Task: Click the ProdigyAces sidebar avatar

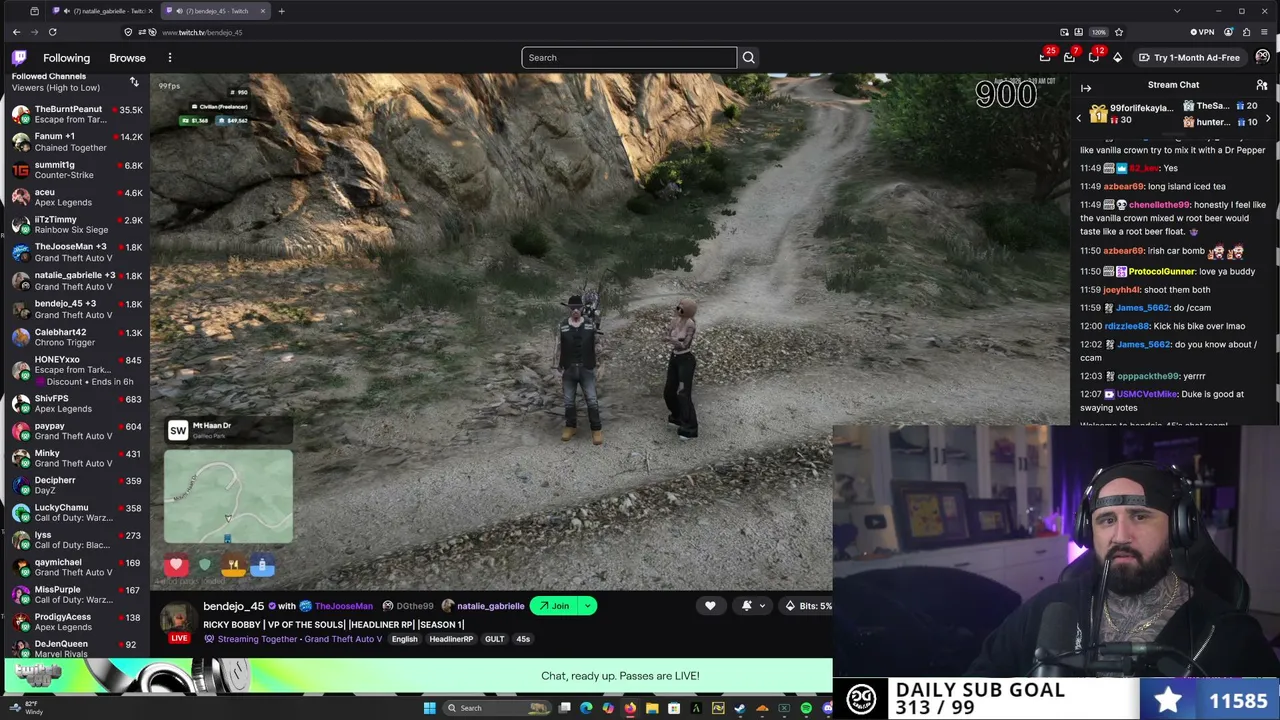Action: [x=20, y=622]
